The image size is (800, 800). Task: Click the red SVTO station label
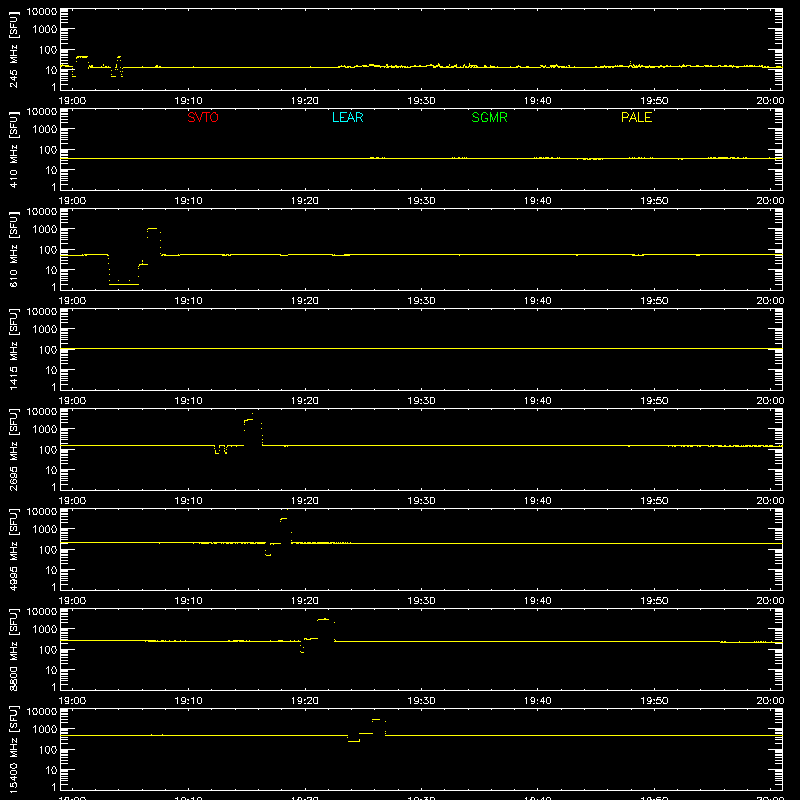(x=203, y=117)
